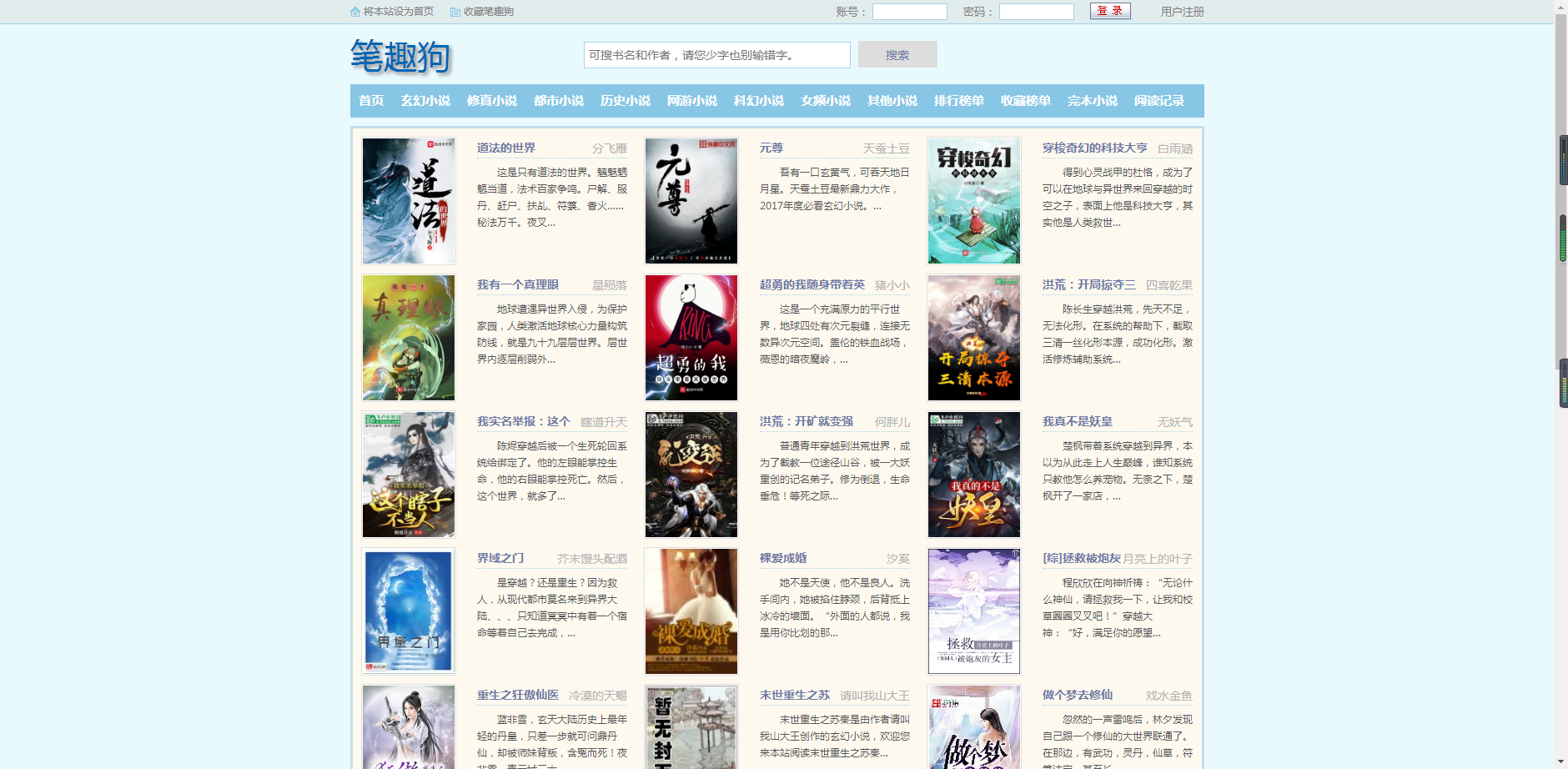Open the 界域之门 title link

coord(500,558)
